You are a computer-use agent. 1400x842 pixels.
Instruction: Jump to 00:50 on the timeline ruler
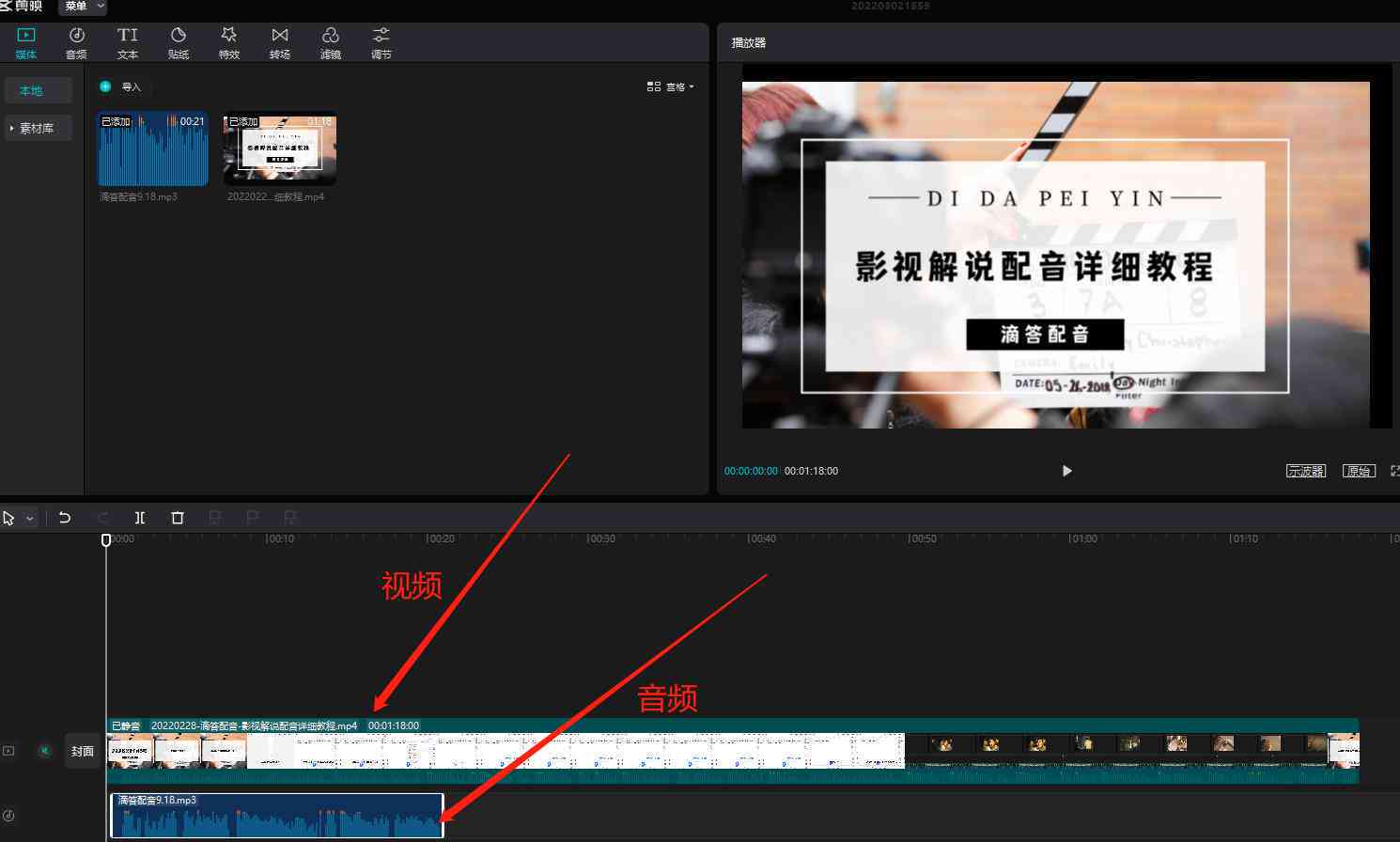(x=923, y=539)
